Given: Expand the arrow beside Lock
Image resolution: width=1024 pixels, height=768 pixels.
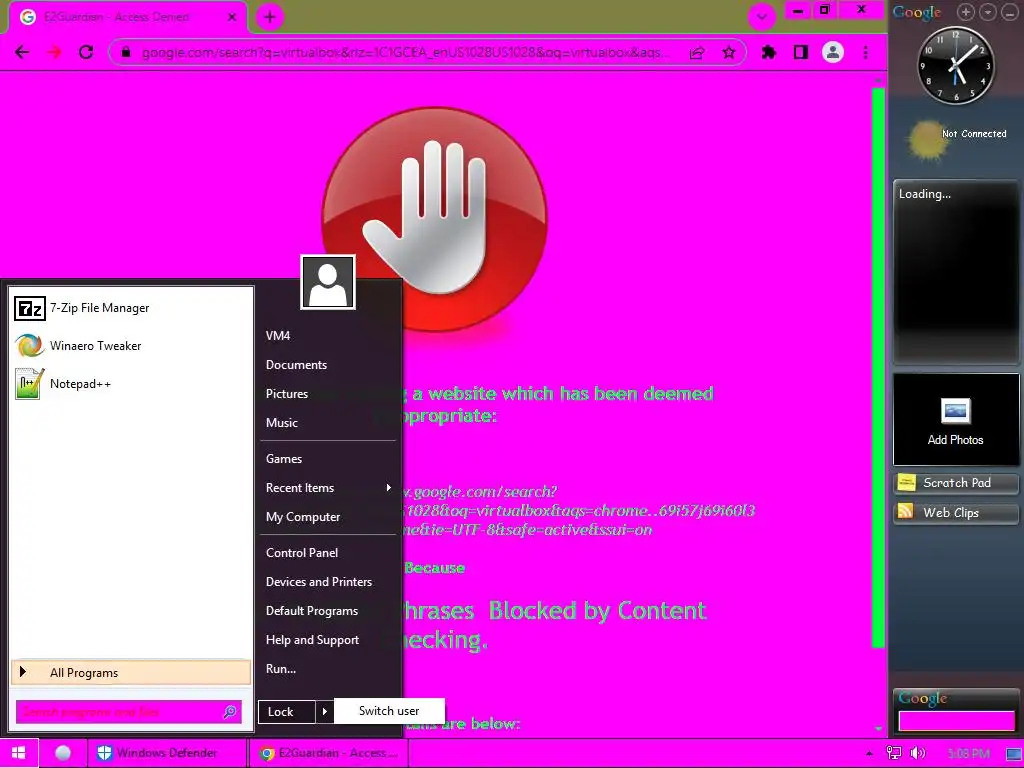Looking at the screenshot, I should pyautogui.click(x=325, y=712).
